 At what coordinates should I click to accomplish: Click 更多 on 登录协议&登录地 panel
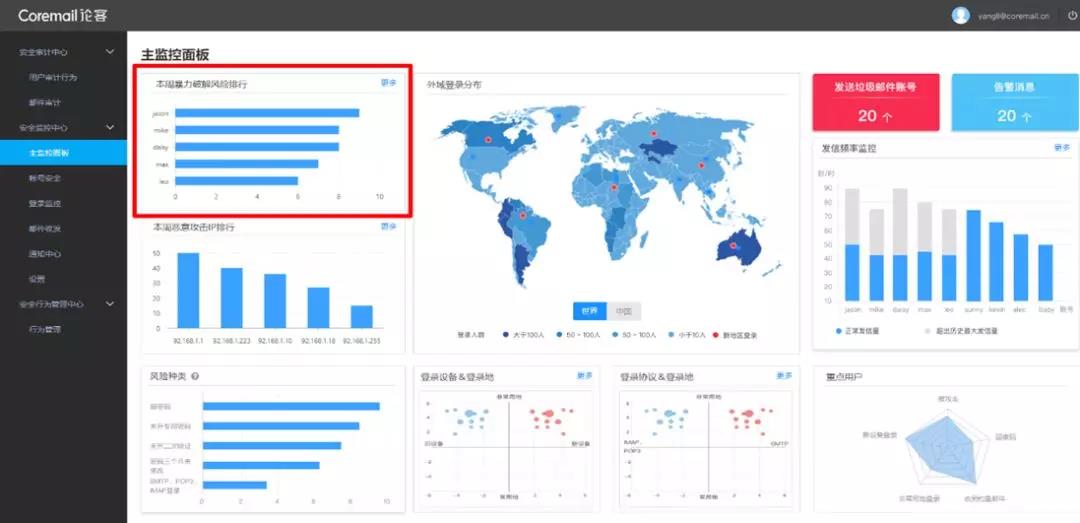tap(785, 376)
